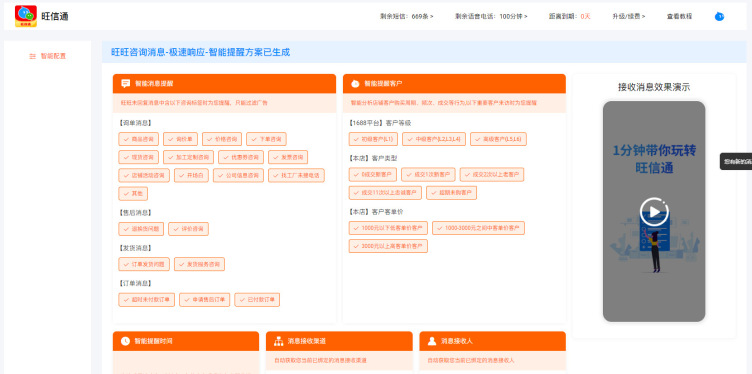
Task: Toggle the 评价咨询 tag
Action: [188, 229]
